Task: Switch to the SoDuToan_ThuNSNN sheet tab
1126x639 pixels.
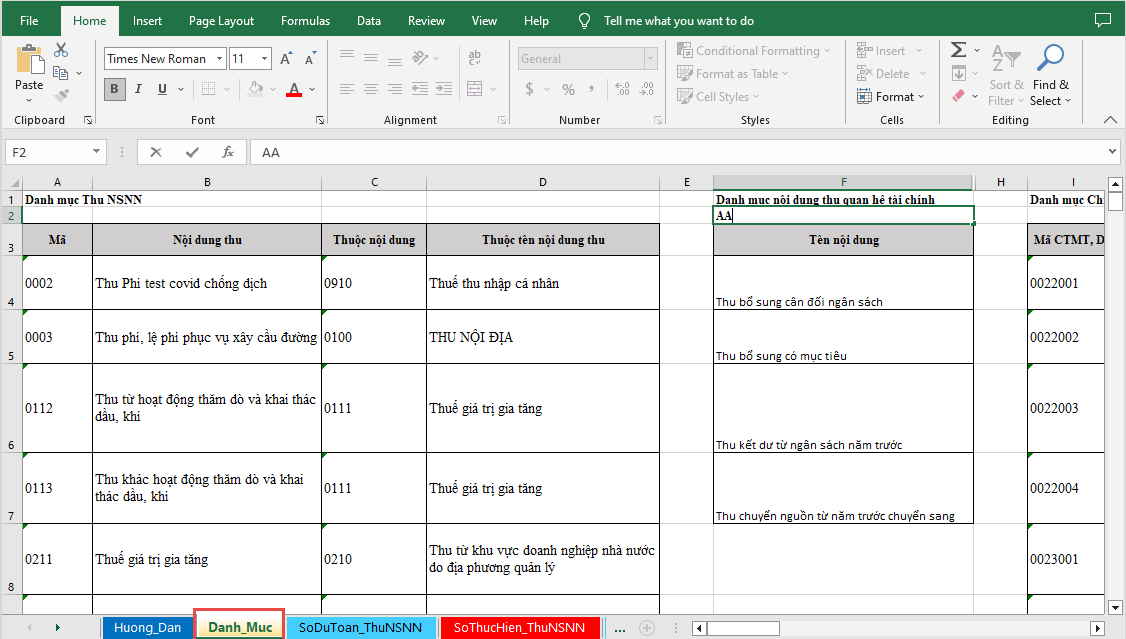Action: [x=360, y=628]
